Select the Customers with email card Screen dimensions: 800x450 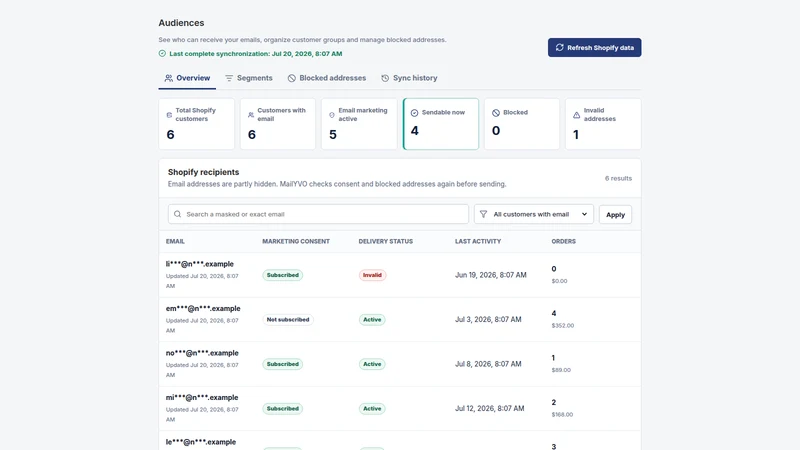(278, 124)
